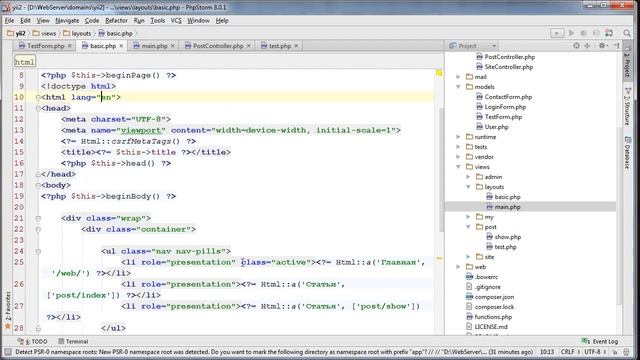Expand the admin folder arrow
This screenshot has height=360, width=640.
pos(469,177)
